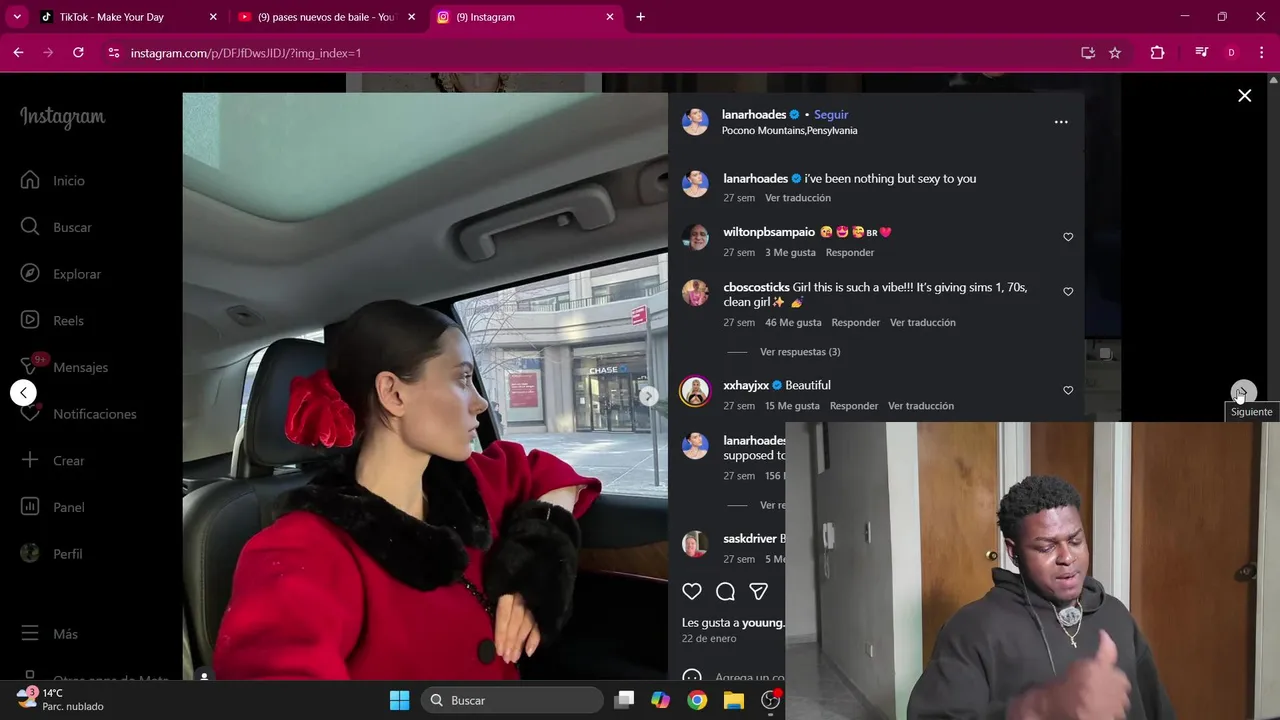Open Buscar search in Instagram sidebar
Screen dimensions: 1280x720
tap(56, 227)
